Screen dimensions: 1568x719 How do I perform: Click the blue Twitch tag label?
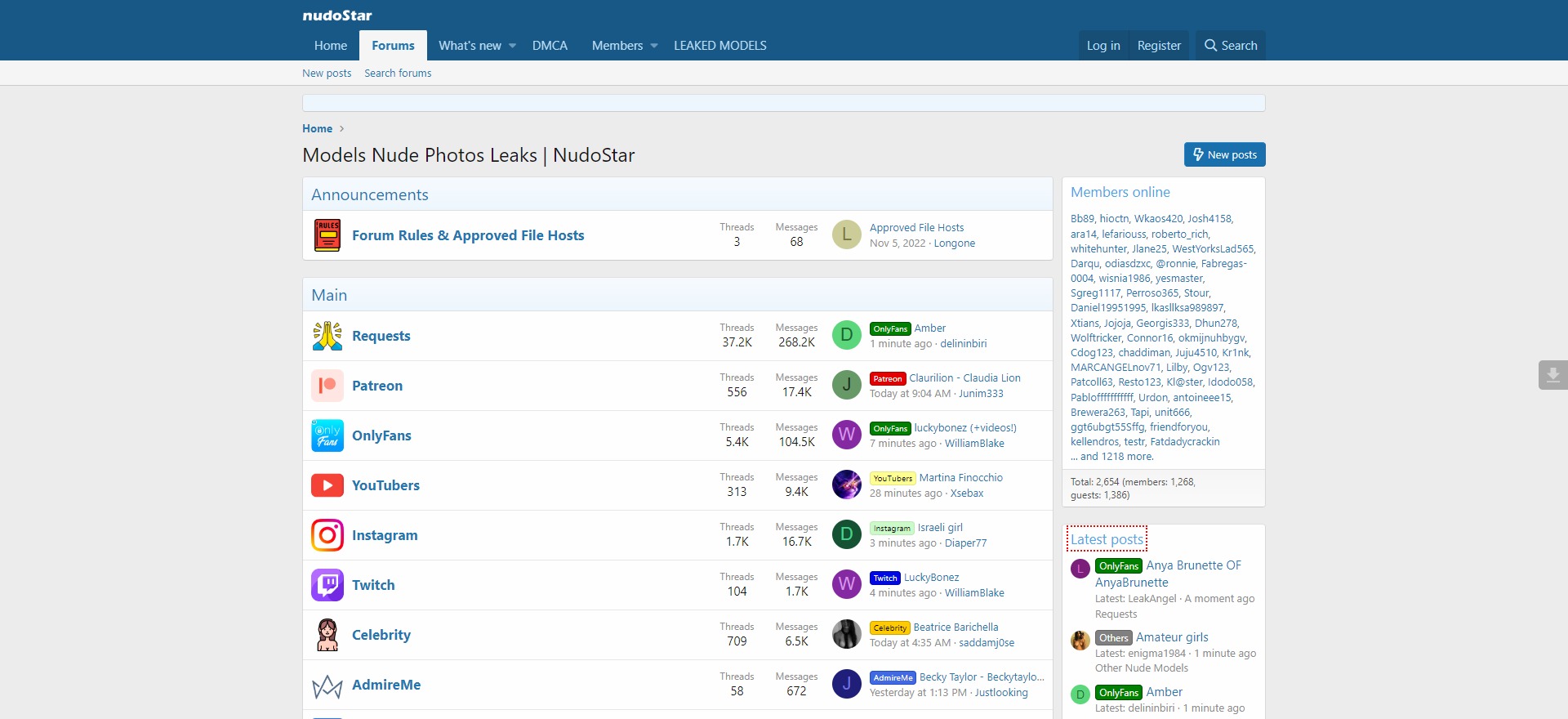click(x=885, y=578)
